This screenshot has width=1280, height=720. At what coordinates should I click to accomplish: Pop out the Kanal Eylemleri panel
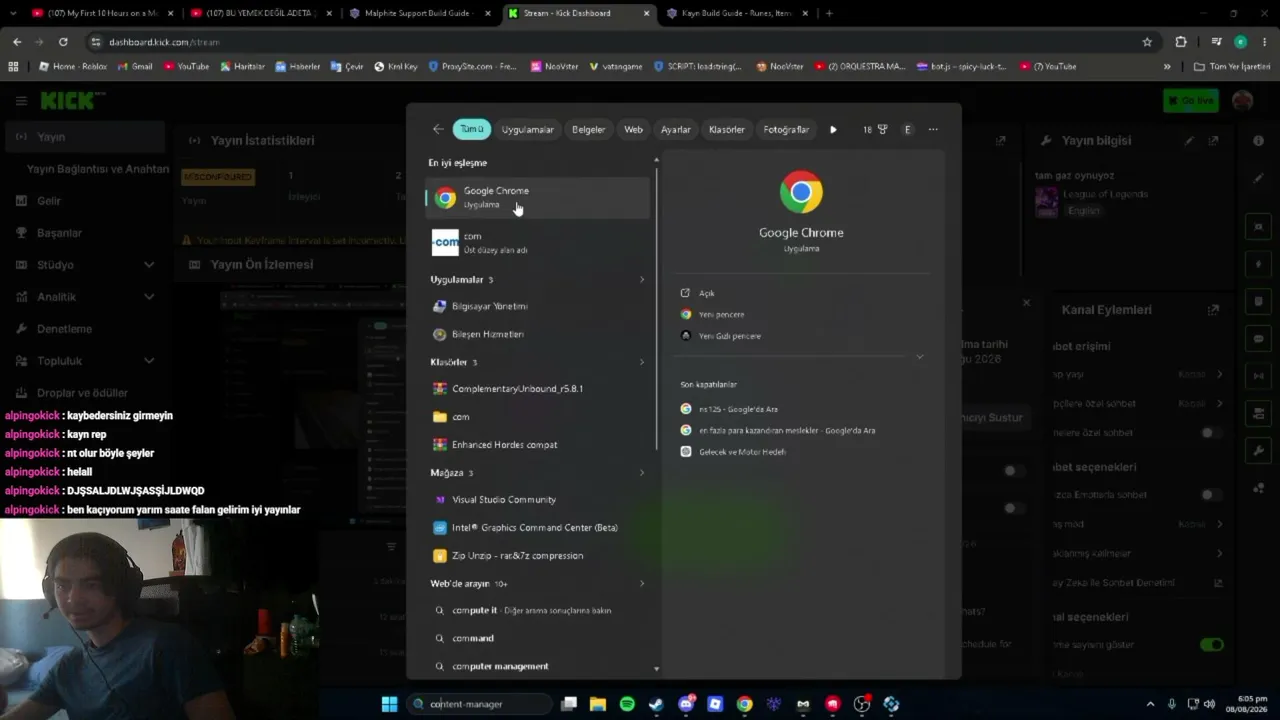pos(1213,310)
